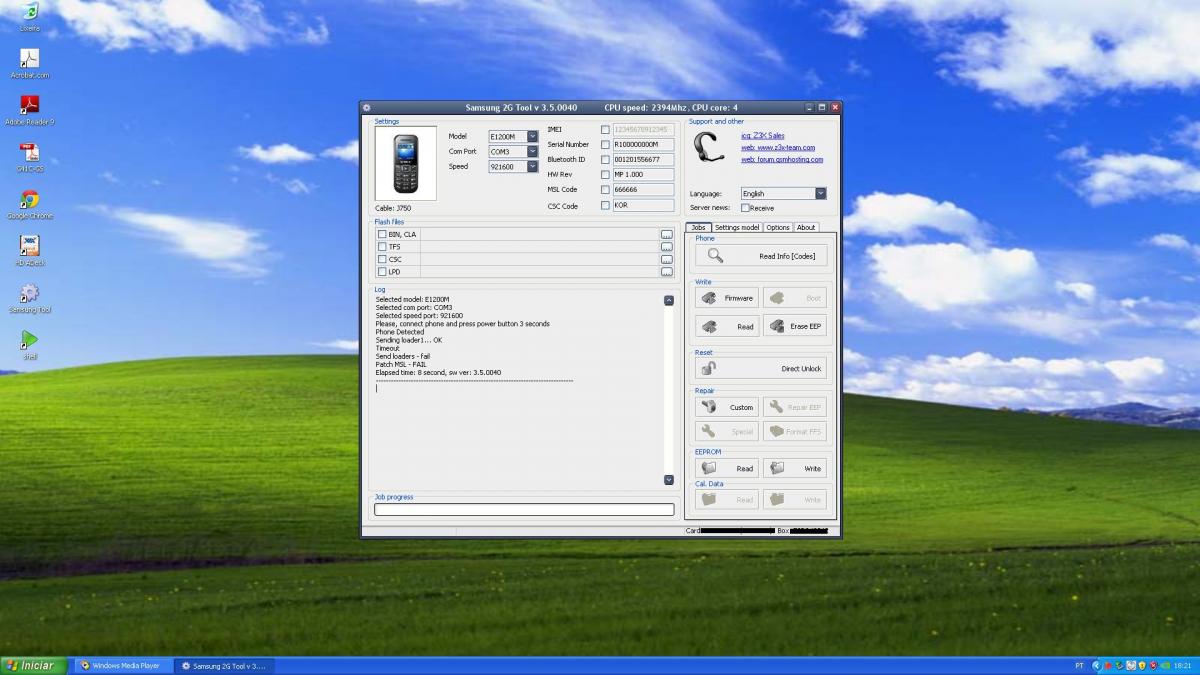Open the www.z3x-team.com web link
The height and width of the screenshot is (675, 1200).
(x=778, y=147)
